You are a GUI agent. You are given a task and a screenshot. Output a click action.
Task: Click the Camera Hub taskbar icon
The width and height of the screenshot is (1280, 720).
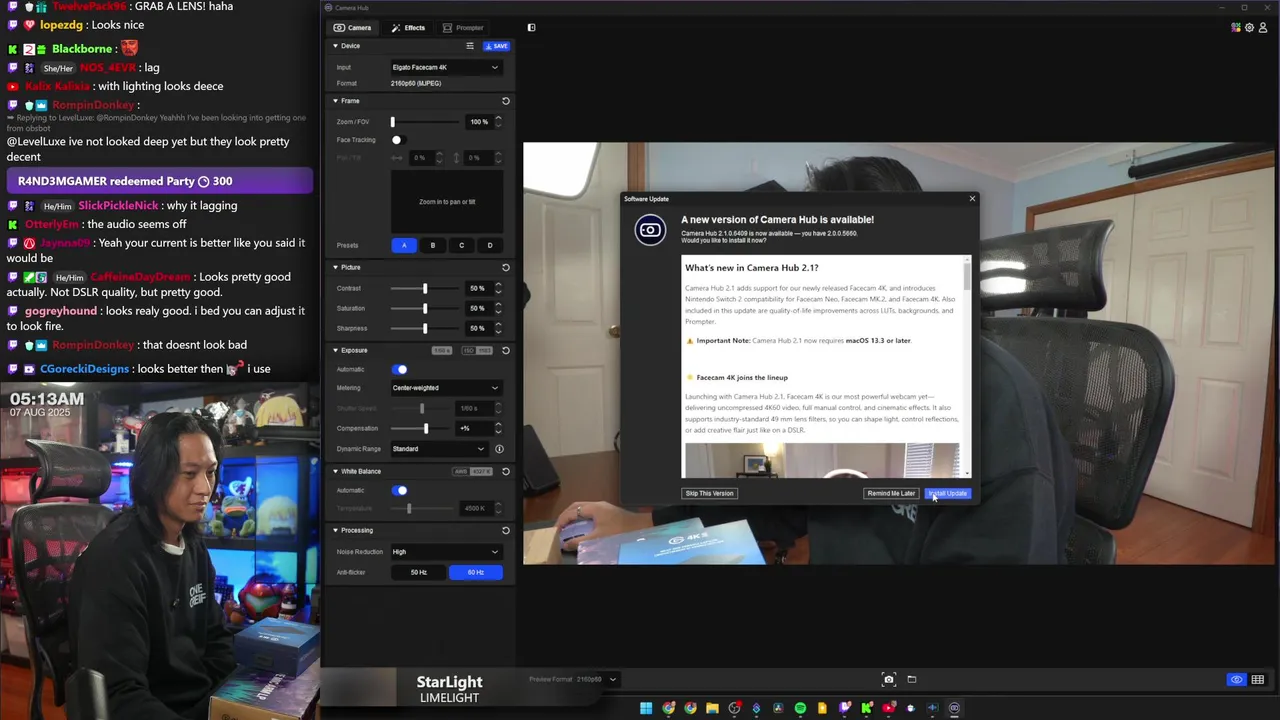[x=954, y=709]
